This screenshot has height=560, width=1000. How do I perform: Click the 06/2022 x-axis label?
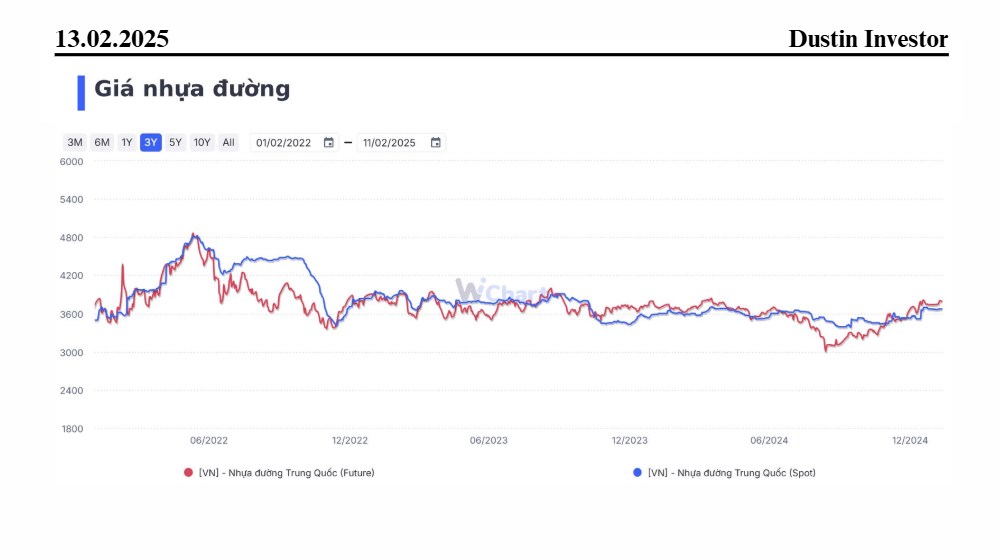(x=209, y=440)
